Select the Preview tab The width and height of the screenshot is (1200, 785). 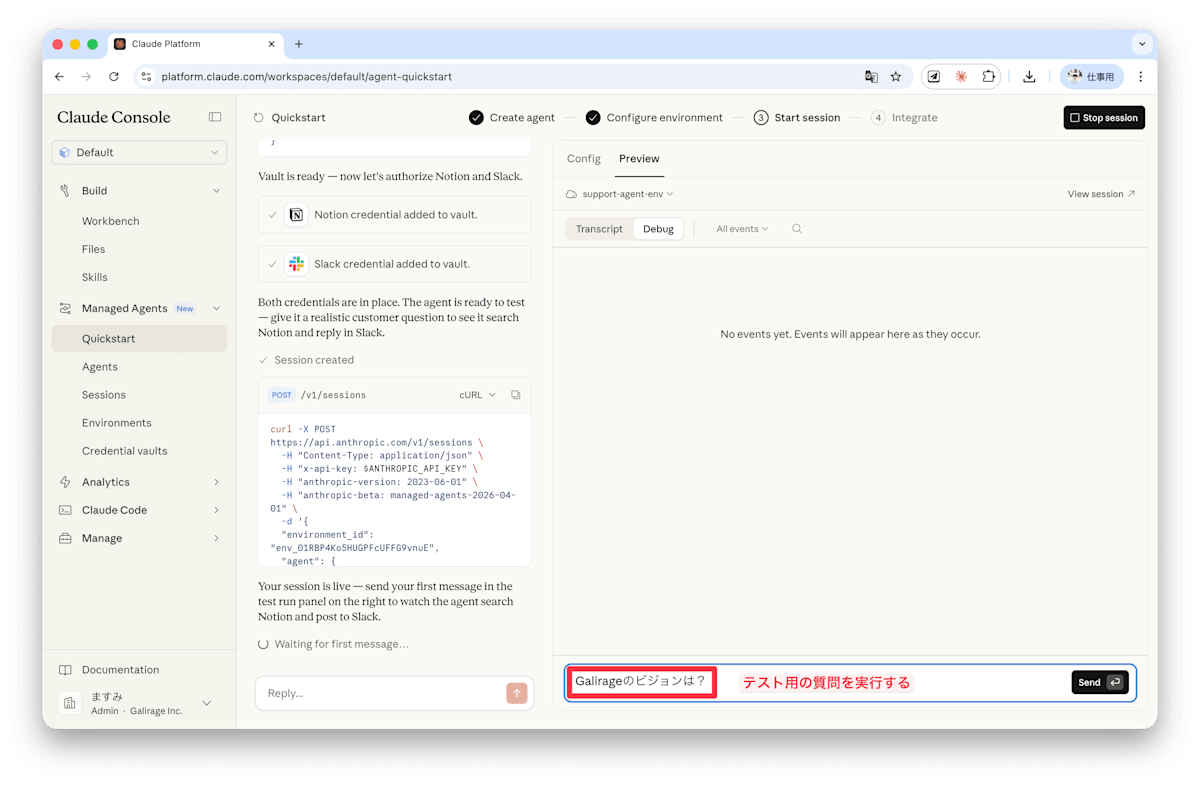639,159
